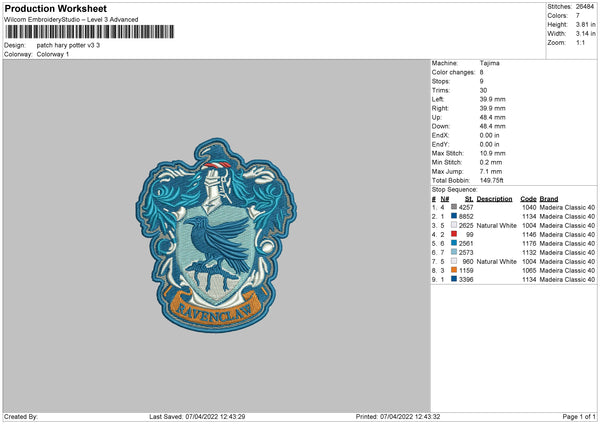
Task: Select the orange swatch beside 1159 stitches
Action: coord(454,270)
